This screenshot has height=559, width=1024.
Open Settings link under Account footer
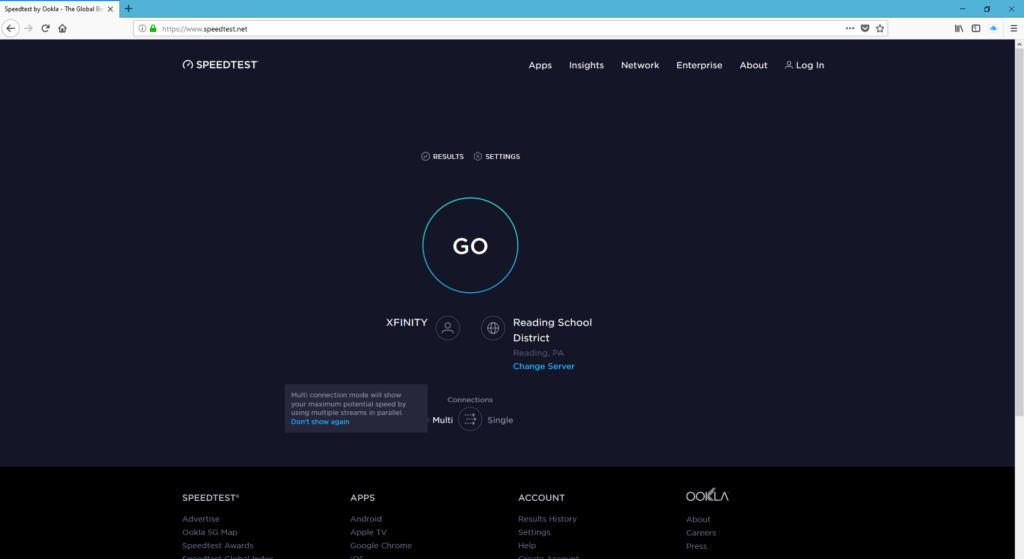point(534,532)
